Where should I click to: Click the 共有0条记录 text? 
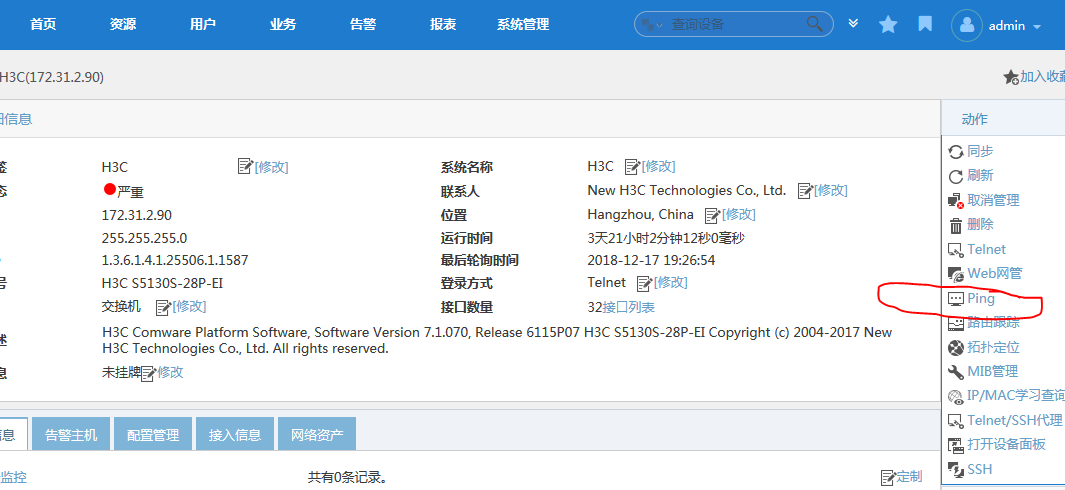click(x=349, y=477)
